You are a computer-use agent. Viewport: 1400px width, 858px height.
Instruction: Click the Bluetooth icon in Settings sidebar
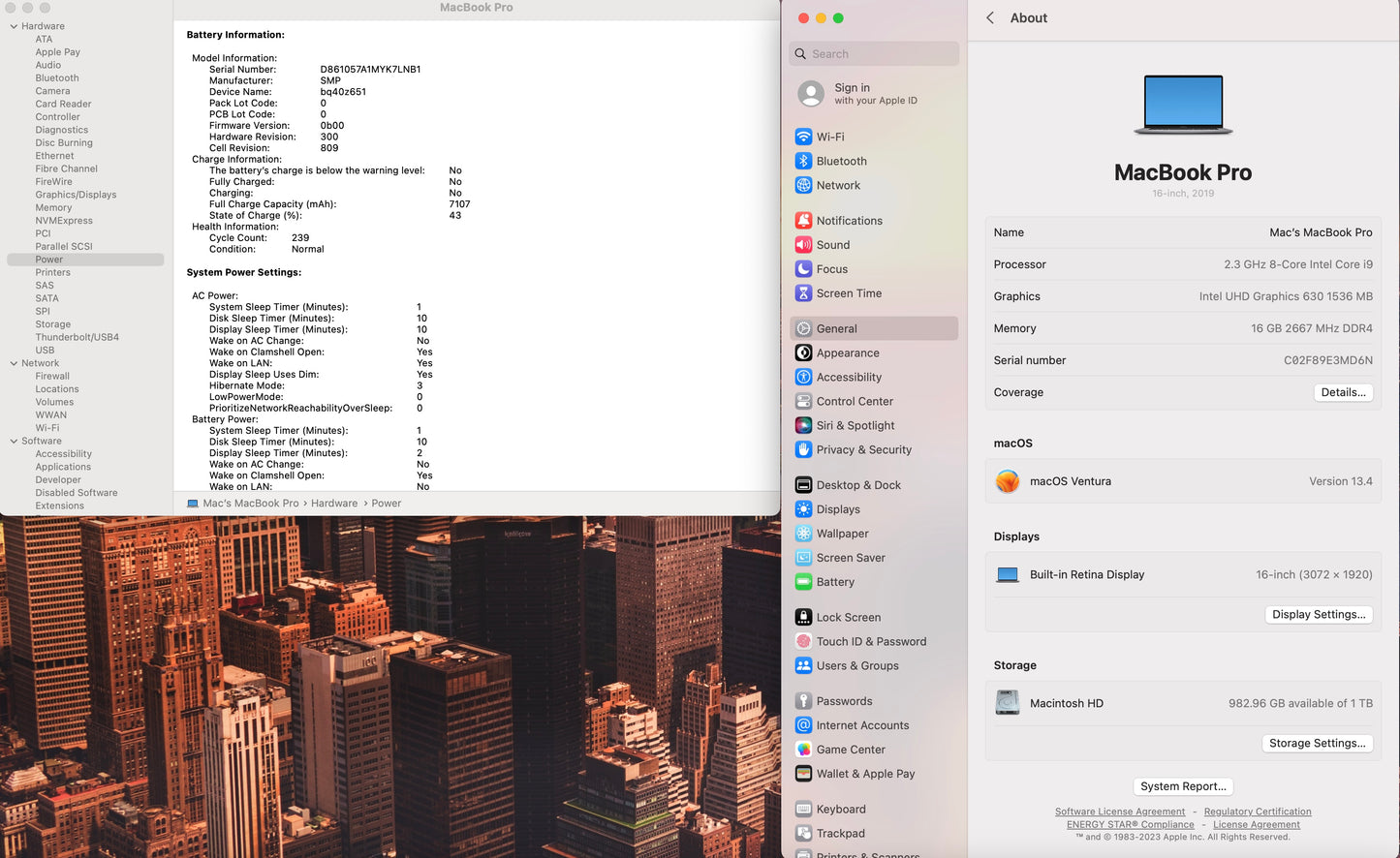(803, 161)
